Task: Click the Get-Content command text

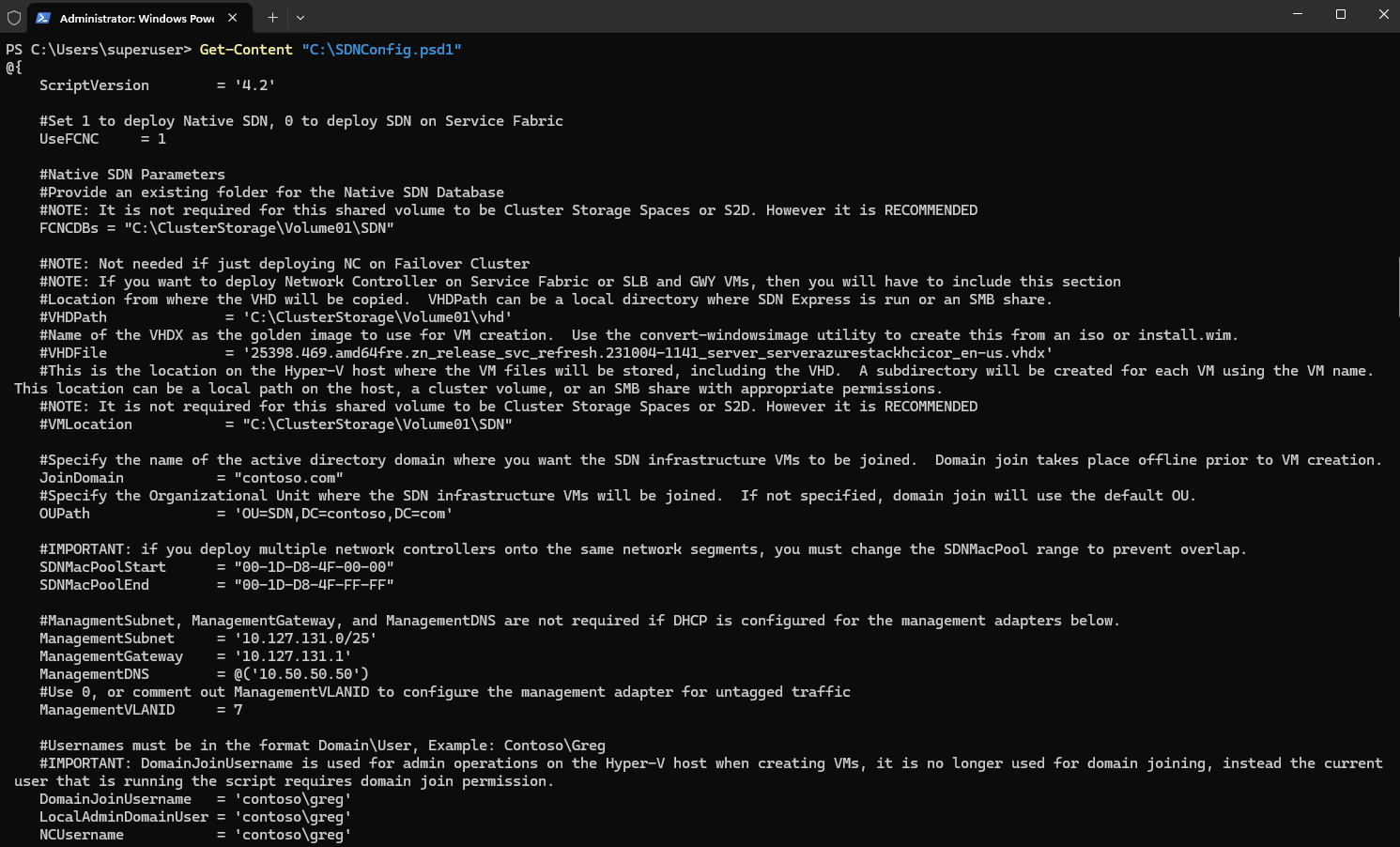Action: click(246, 50)
